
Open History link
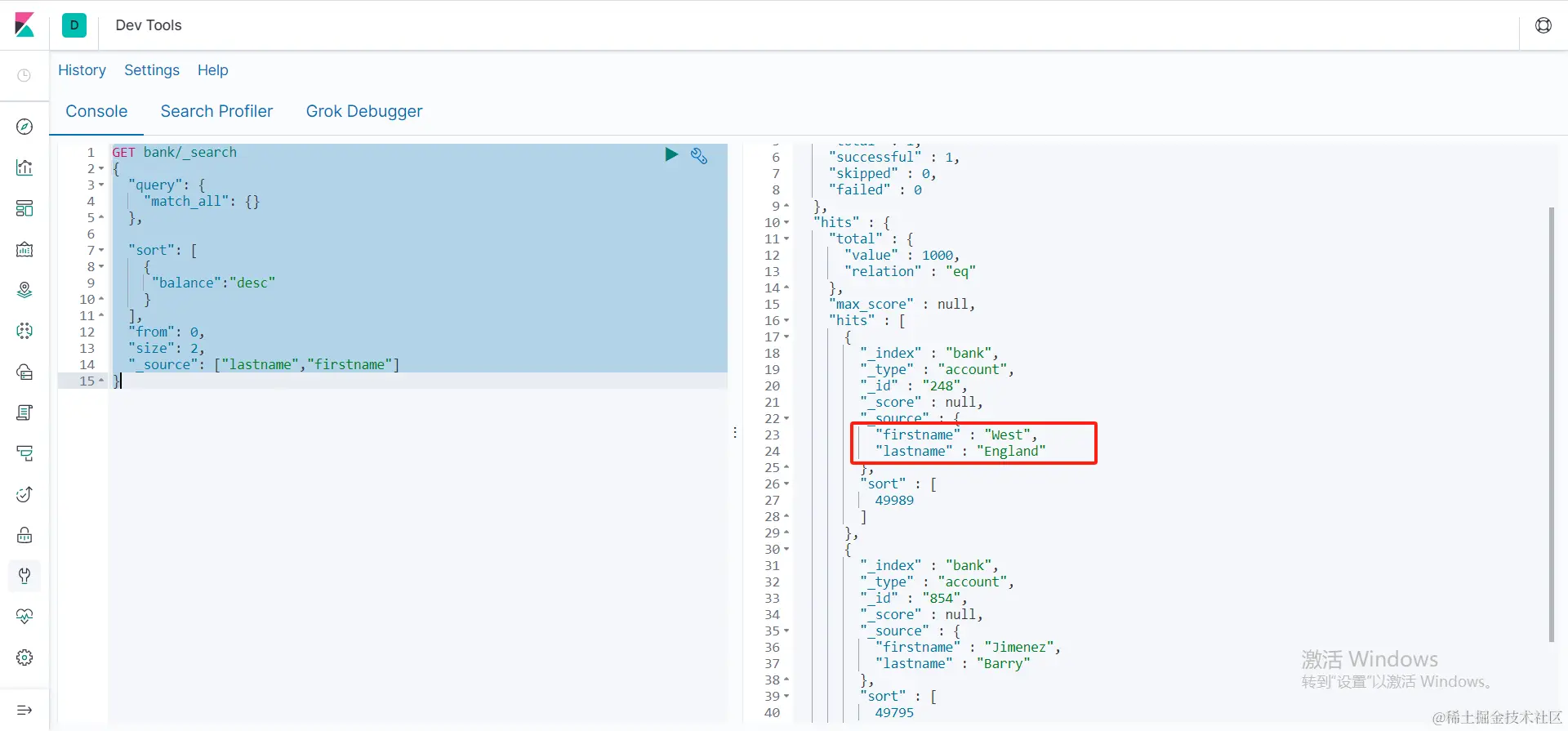point(82,70)
